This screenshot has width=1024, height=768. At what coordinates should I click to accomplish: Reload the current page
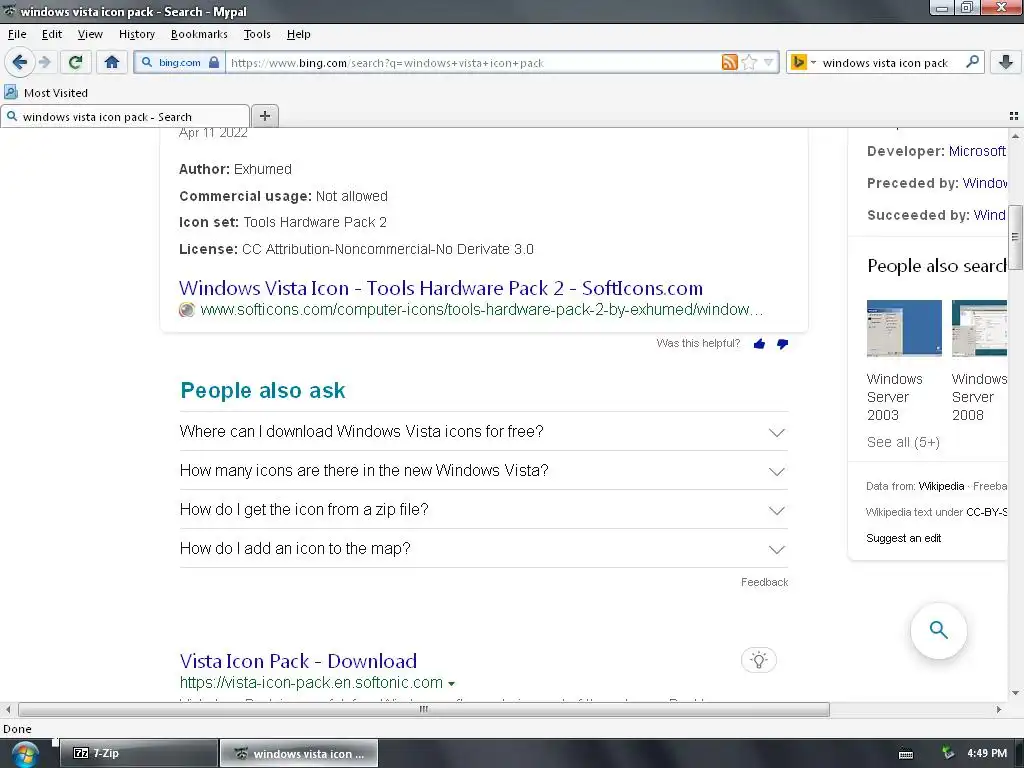click(75, 63)
